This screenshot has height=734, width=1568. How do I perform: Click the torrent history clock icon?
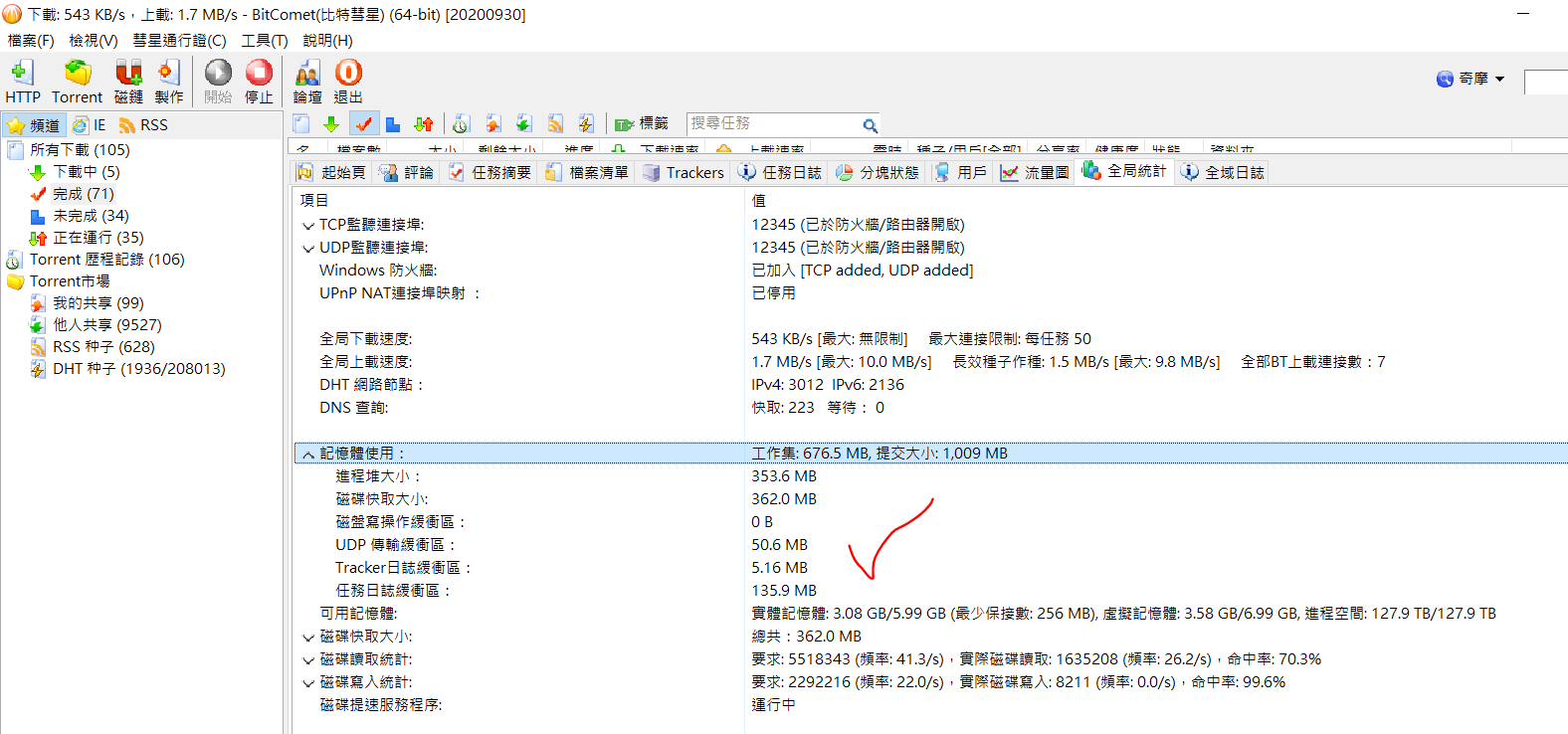click(x=461, y=123)
